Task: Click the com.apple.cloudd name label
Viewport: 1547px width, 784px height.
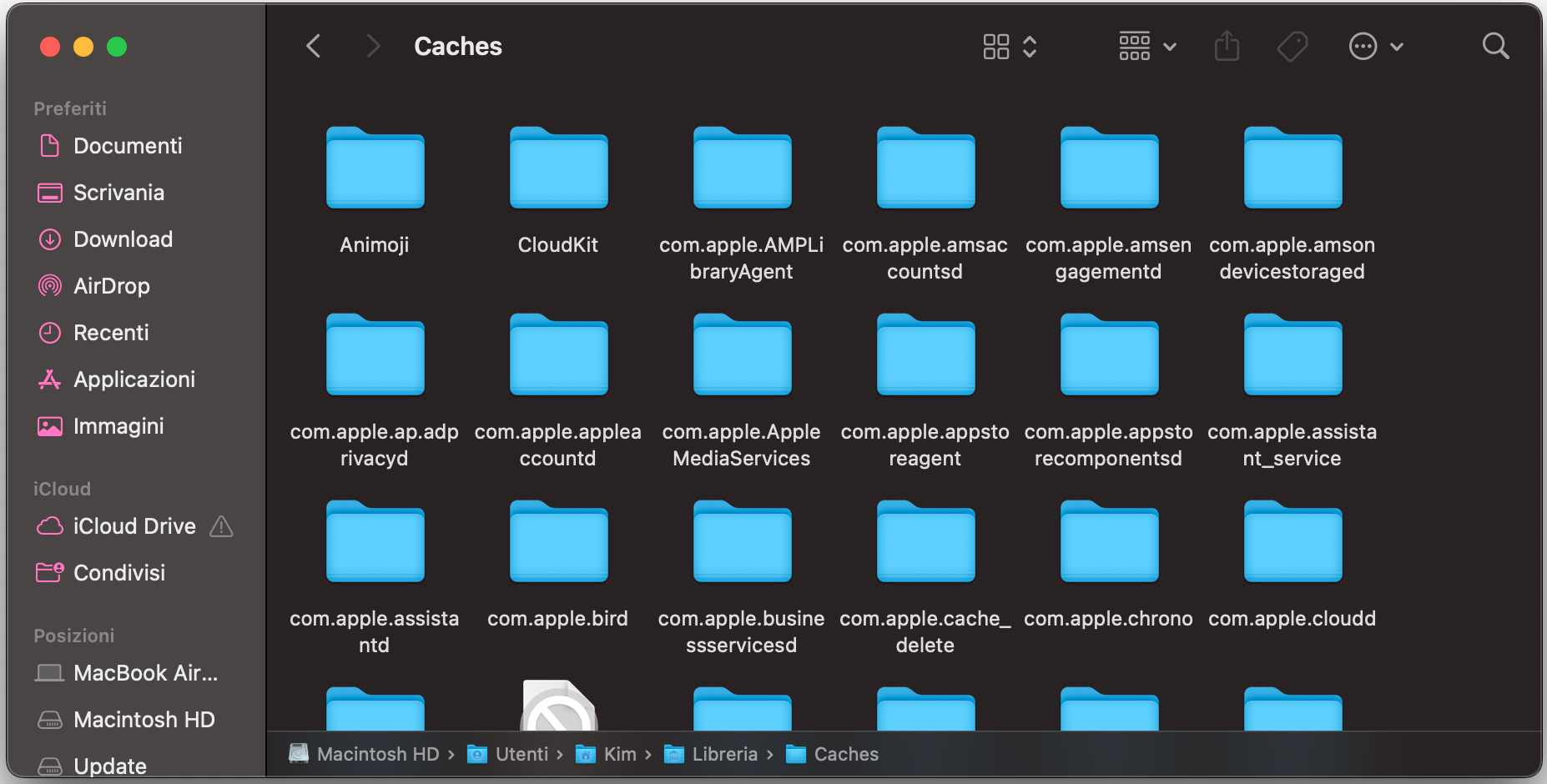Action: (1293, 619)
